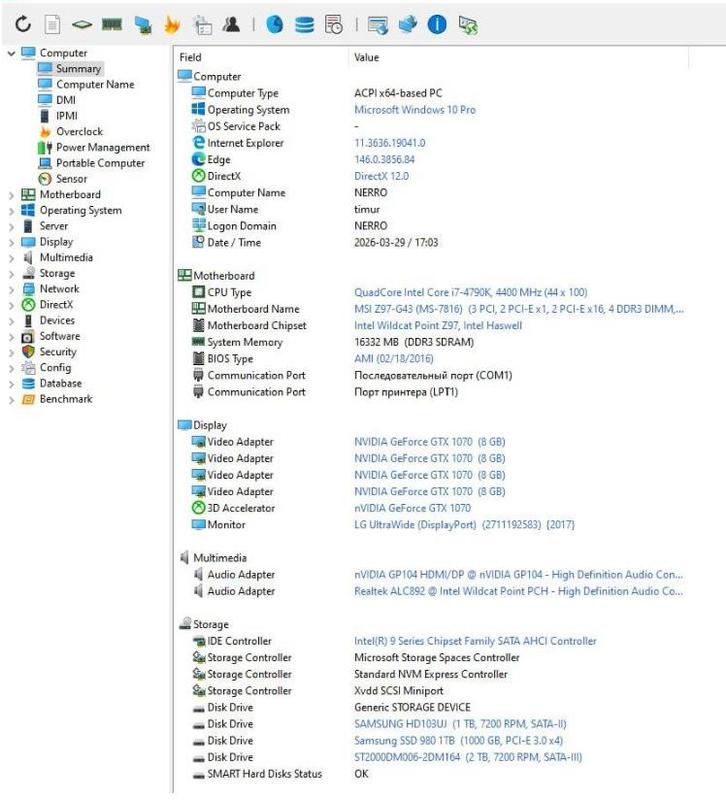Viewport: 726px width, 803px height.
Task: Open the Internet Explorer version 11.3636.19041.0 link
Action: [x=390, y=143]
